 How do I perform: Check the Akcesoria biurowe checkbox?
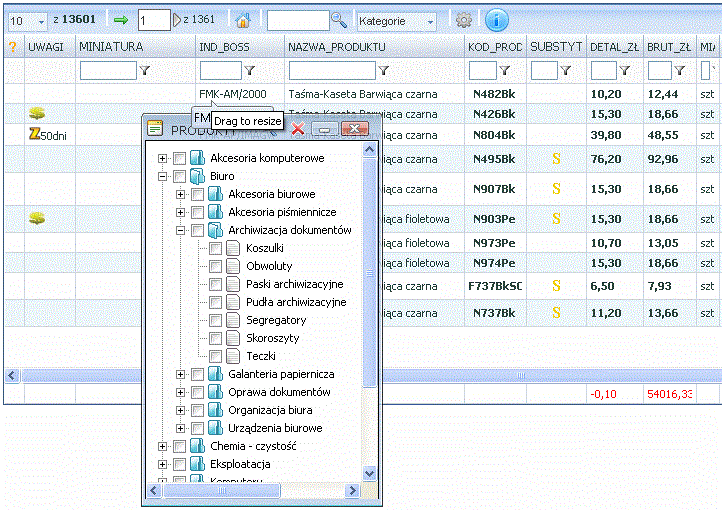pos(197,194)
